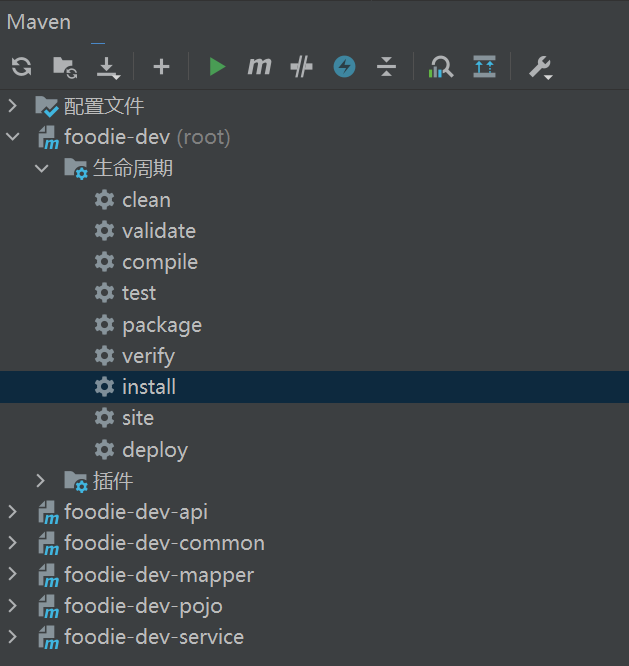
Task: Click Generate Sources and Update Folders icon
Action: 64,67
